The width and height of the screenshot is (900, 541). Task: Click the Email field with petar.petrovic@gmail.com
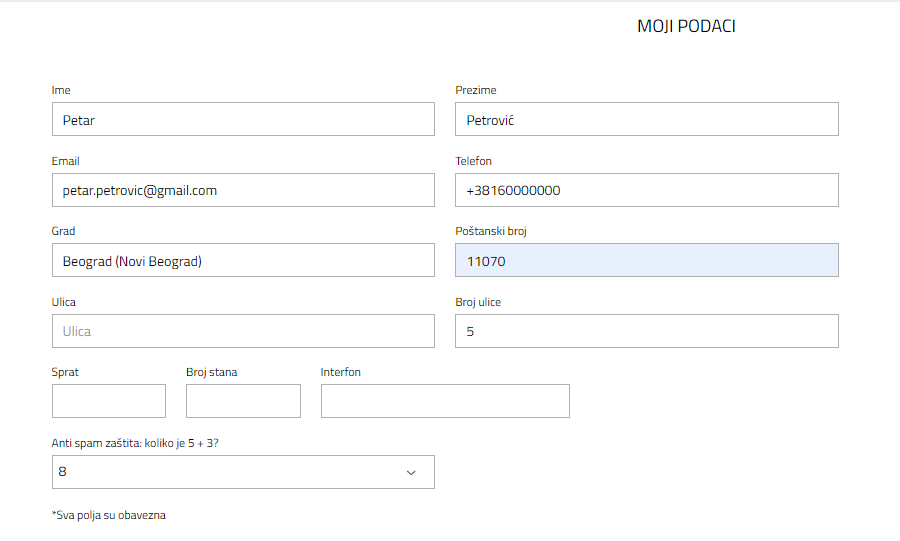pyautogui.click(x=243, y=190)
